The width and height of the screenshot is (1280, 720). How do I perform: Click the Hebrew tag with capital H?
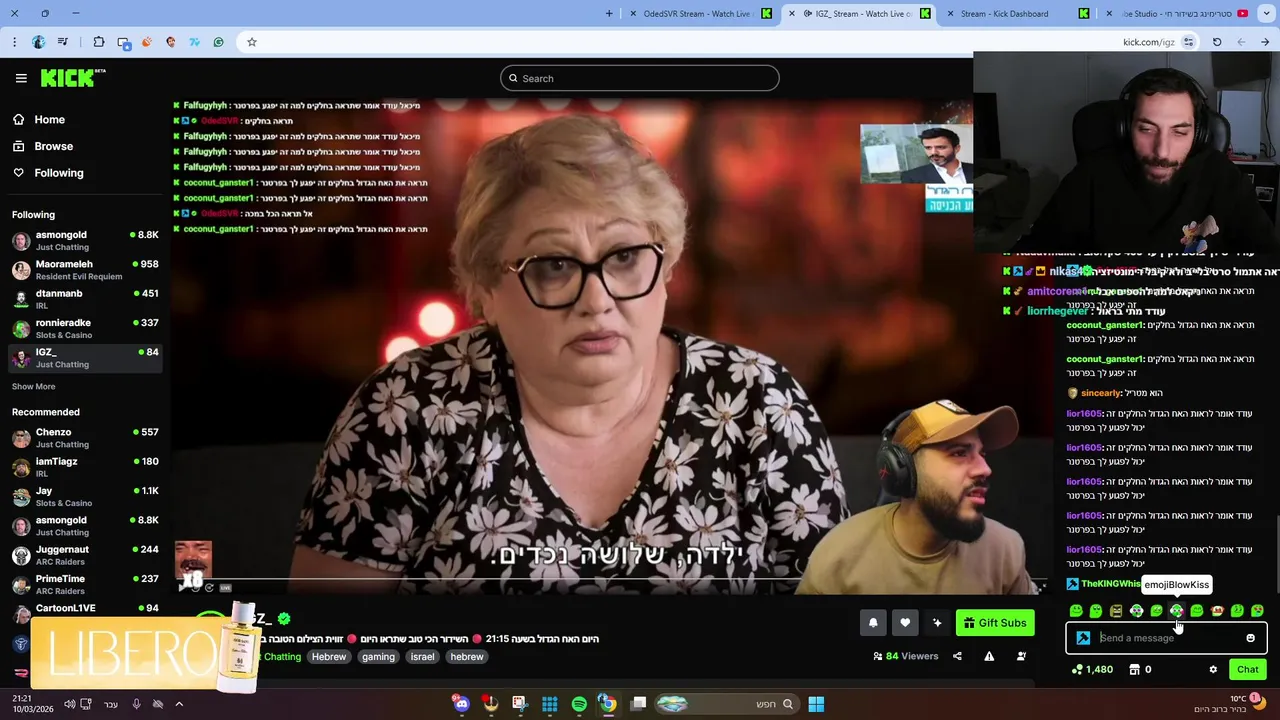[328, 657]
